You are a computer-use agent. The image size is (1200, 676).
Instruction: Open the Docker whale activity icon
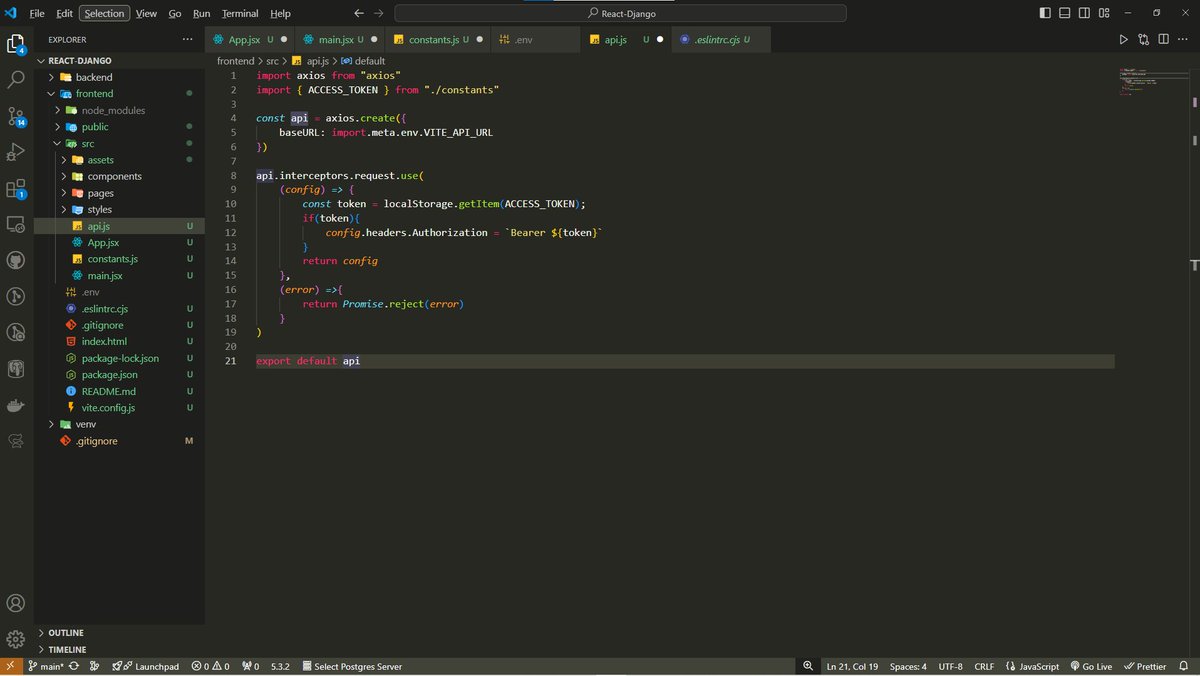tap(16, 405)
